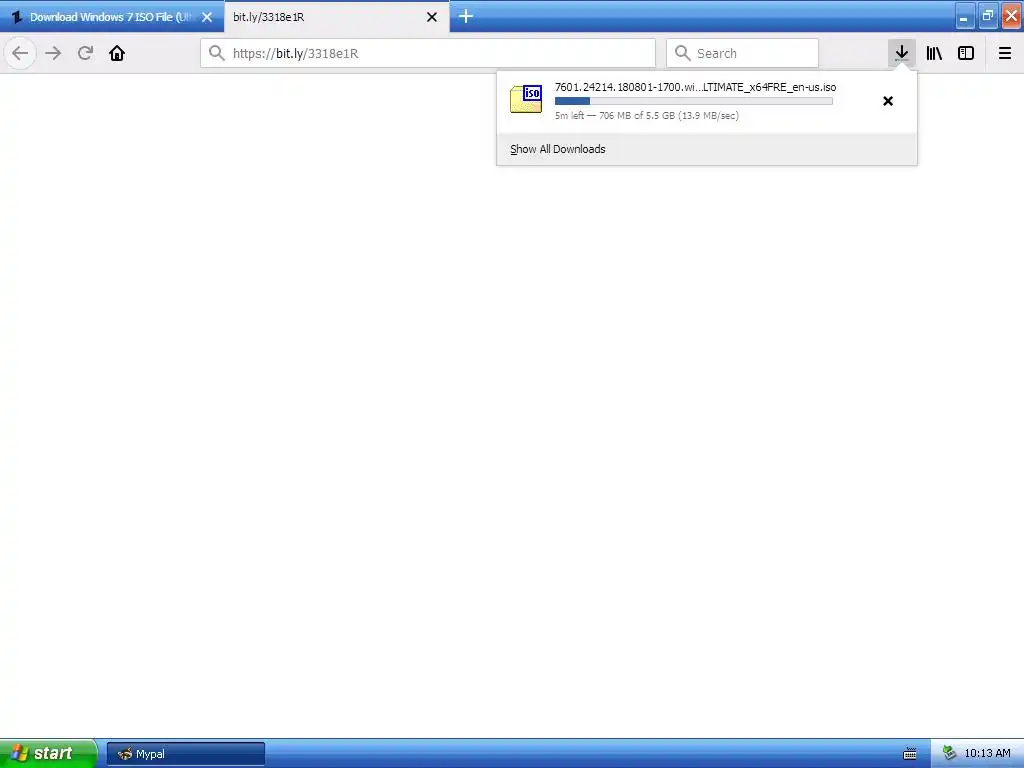
Task: Click the downloading ISO file name
Action: point(696,87)
